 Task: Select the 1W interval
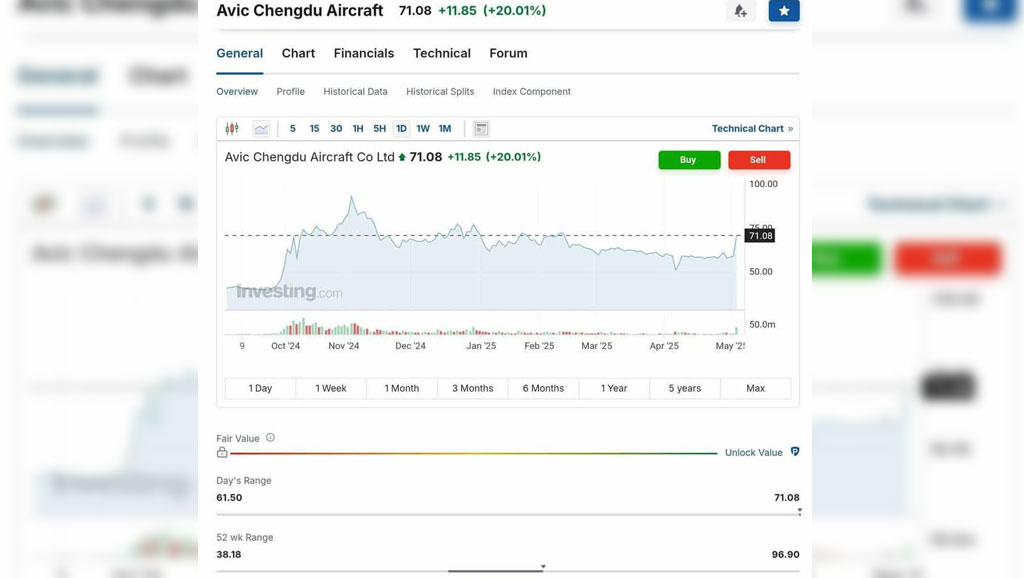point(423,129)
